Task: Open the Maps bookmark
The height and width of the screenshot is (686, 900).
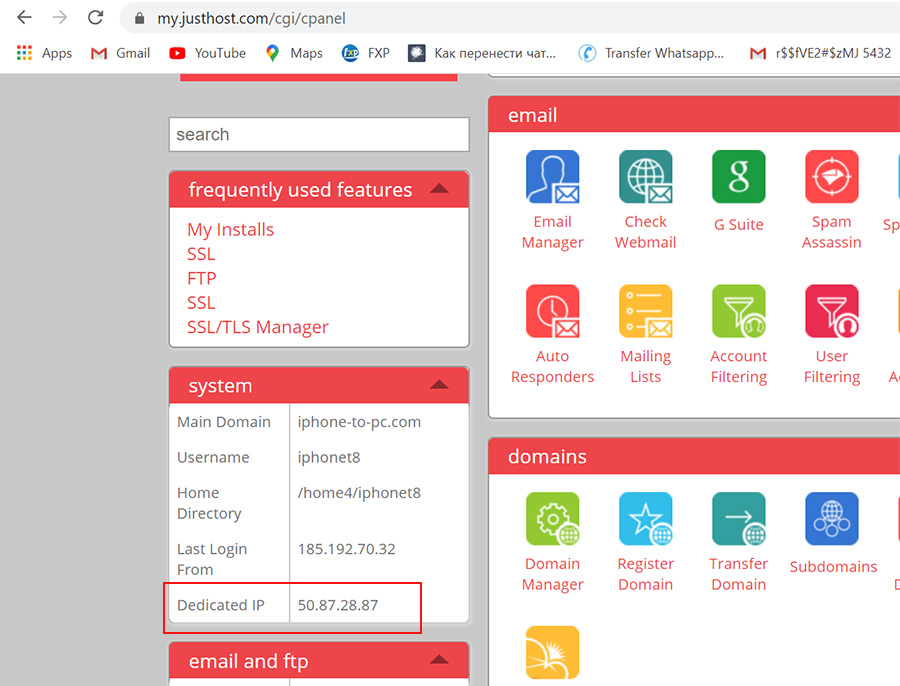Action: pos(294,53)
